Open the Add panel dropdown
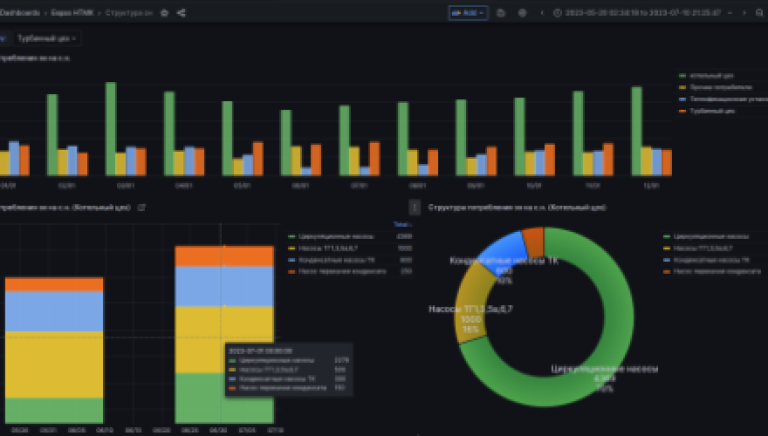 467,13
